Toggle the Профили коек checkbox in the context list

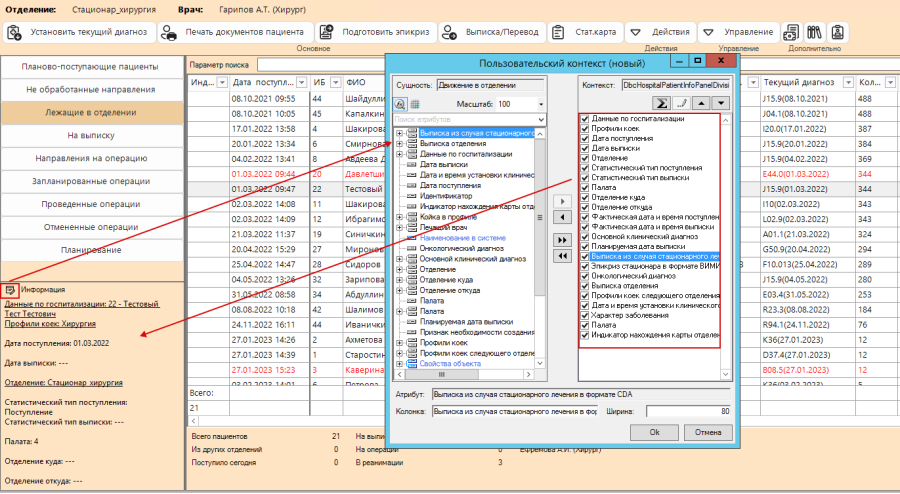pyautogui.click(x=585, y=129)
